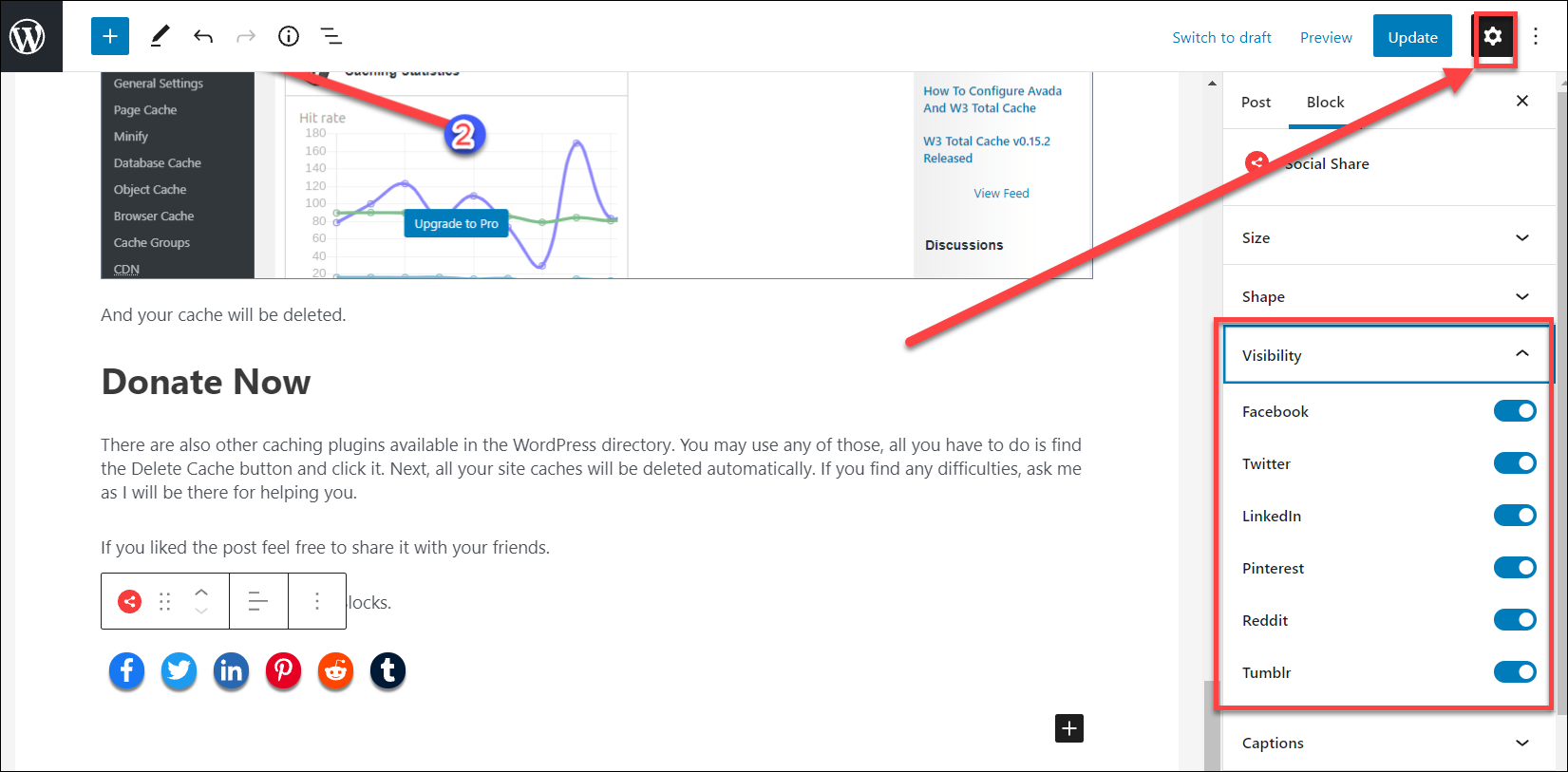The height and width of the screenshot is (772, 1568).
Task: Click the Discussions heading in image
Action: click(x=964, y=245)
